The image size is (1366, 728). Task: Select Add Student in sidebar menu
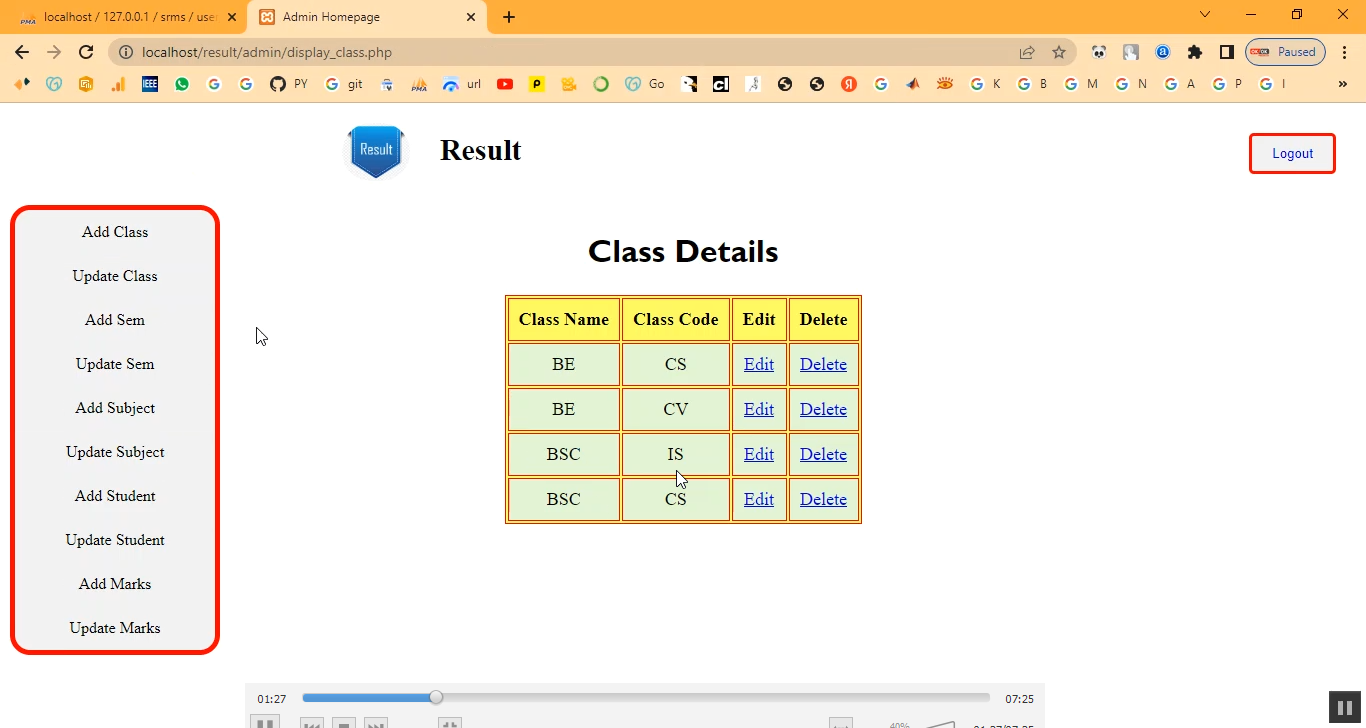pos(115,496)
